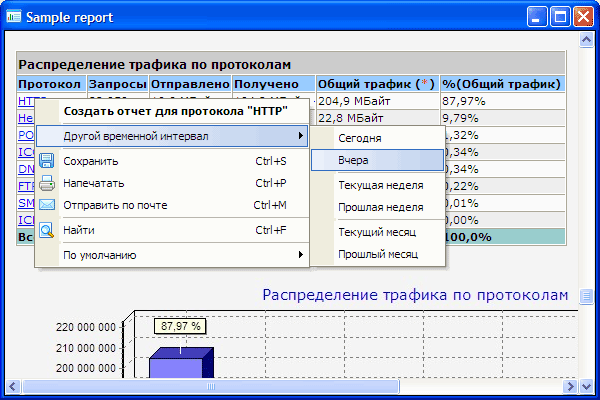The width and height of the screenshot is (600, 400).
Task: Select Текущая неделя interval
Action: click(377, 185)
